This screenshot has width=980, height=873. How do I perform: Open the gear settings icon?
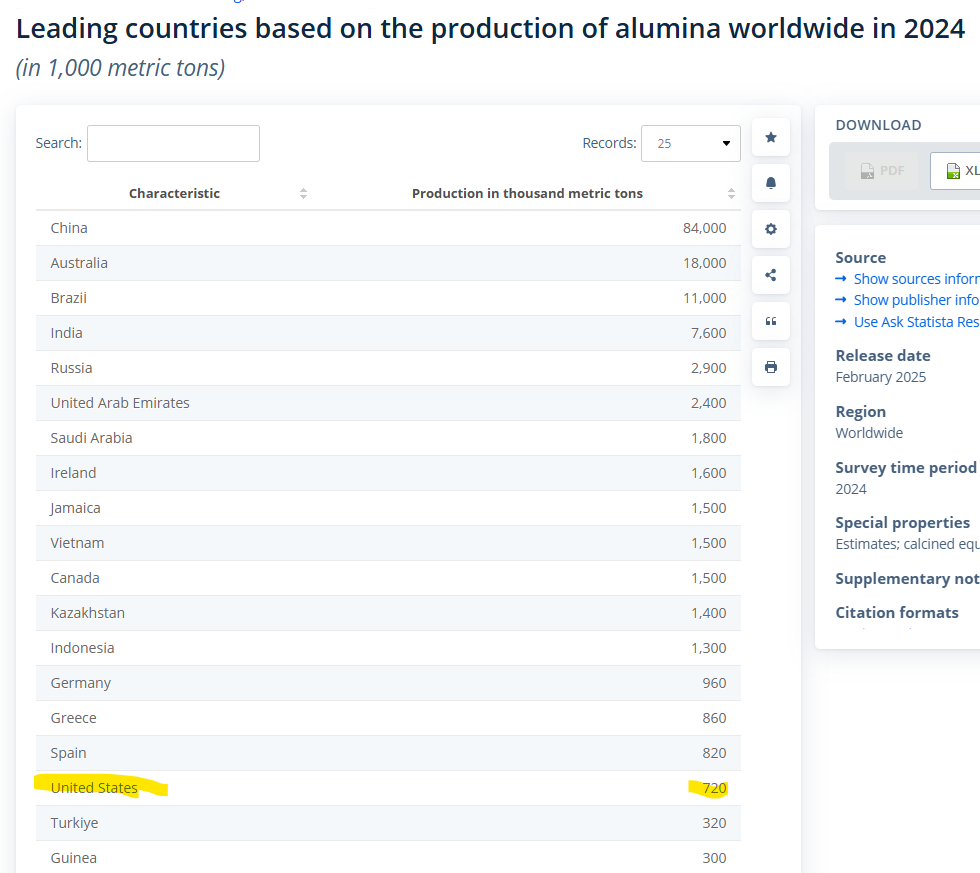point(770,229)
